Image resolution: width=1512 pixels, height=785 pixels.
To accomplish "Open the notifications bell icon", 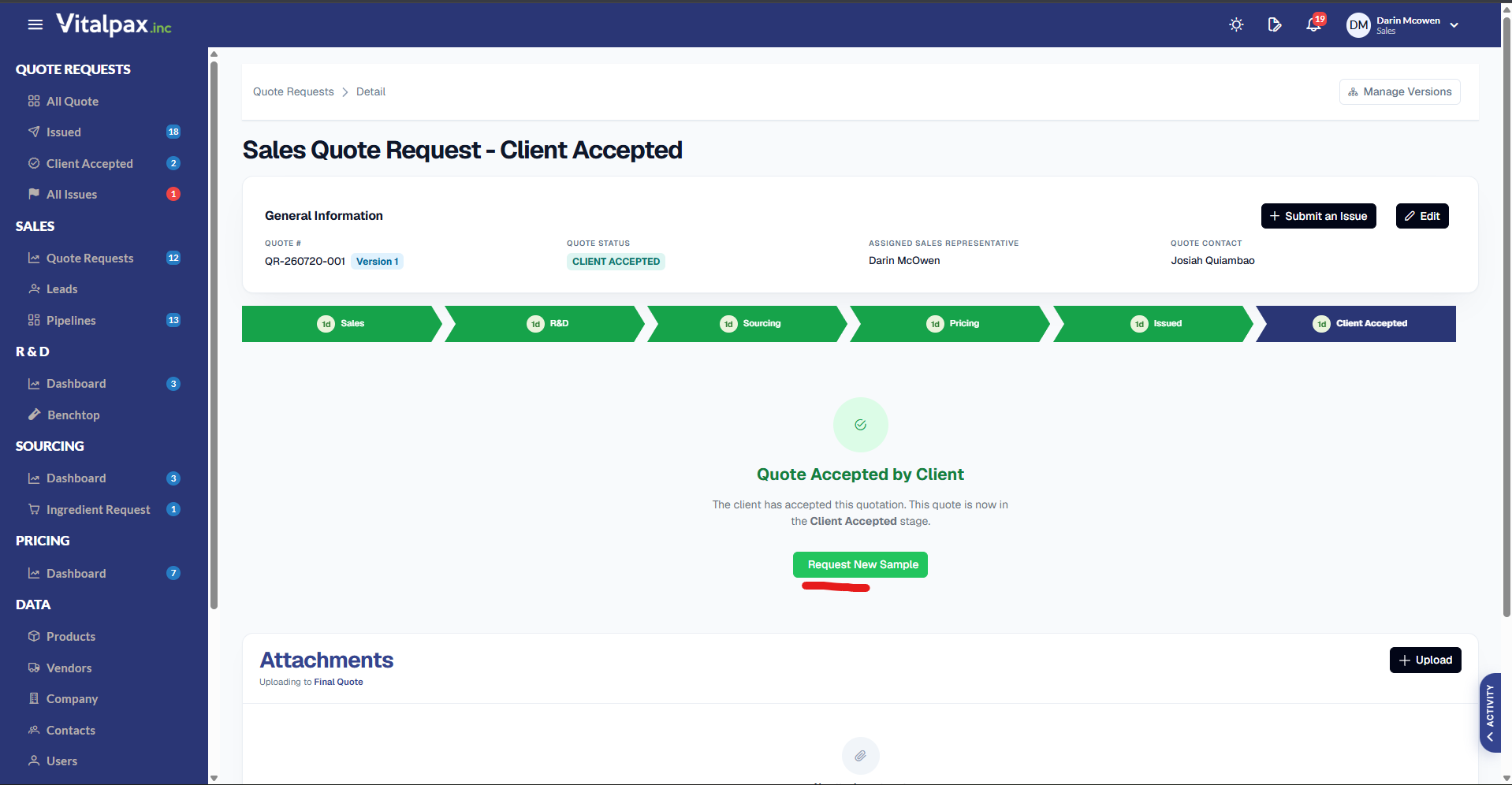I will [x=1313, y=24].
